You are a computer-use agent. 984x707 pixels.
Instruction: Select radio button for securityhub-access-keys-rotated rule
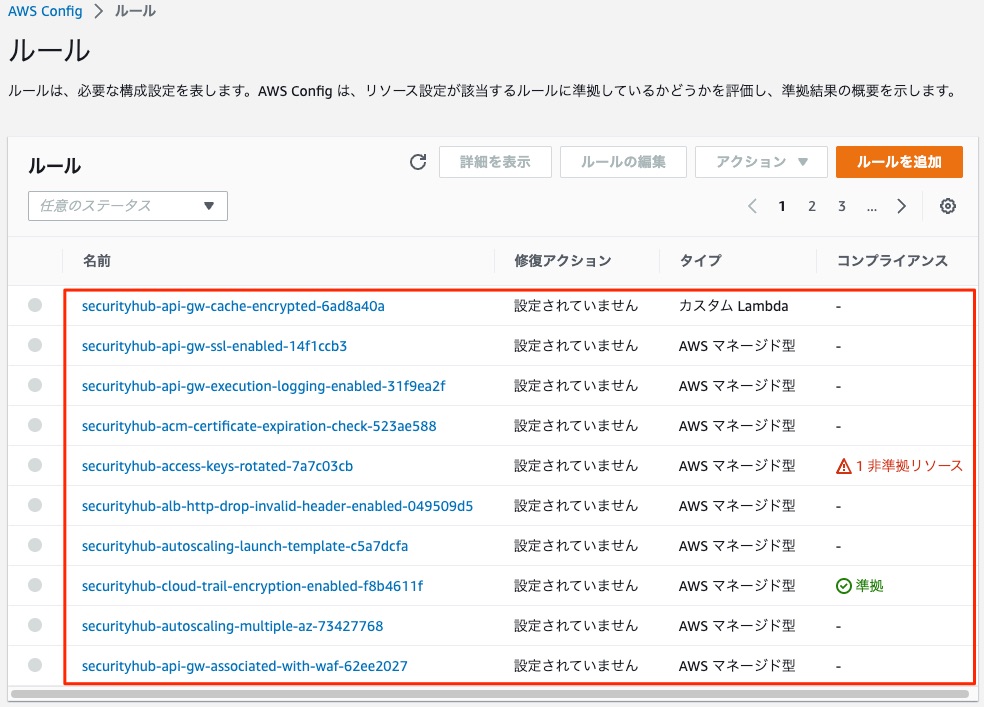click(x=35, y=466)
